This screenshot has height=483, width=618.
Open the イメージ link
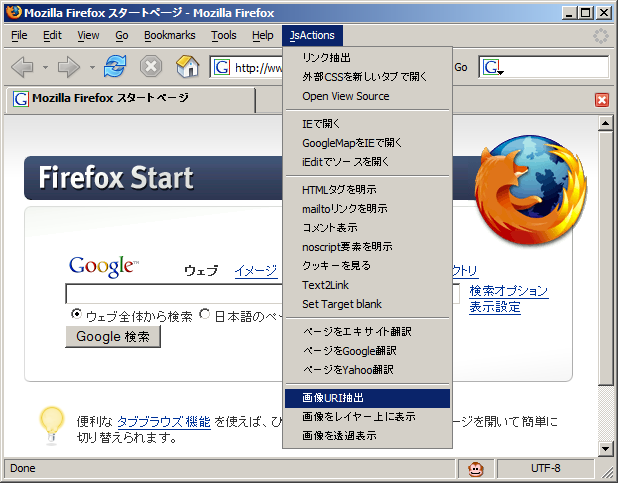[x=256, y=271]
